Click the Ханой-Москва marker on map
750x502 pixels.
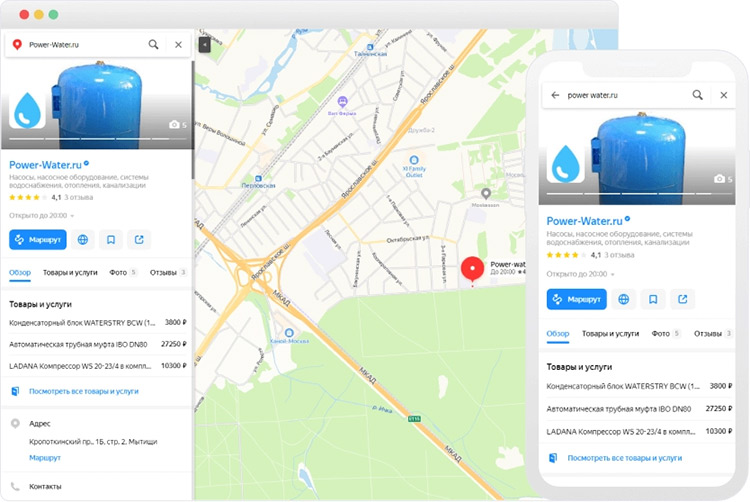point(289,333)
